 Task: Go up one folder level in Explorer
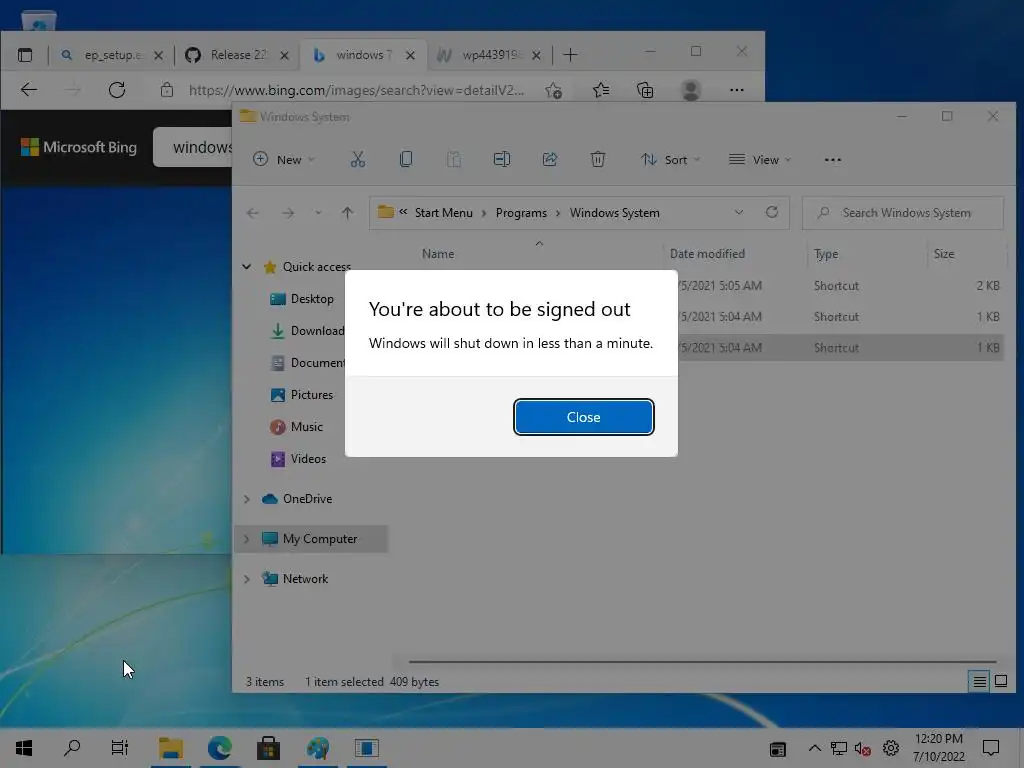pyautogui.click(x=347, y=213)
